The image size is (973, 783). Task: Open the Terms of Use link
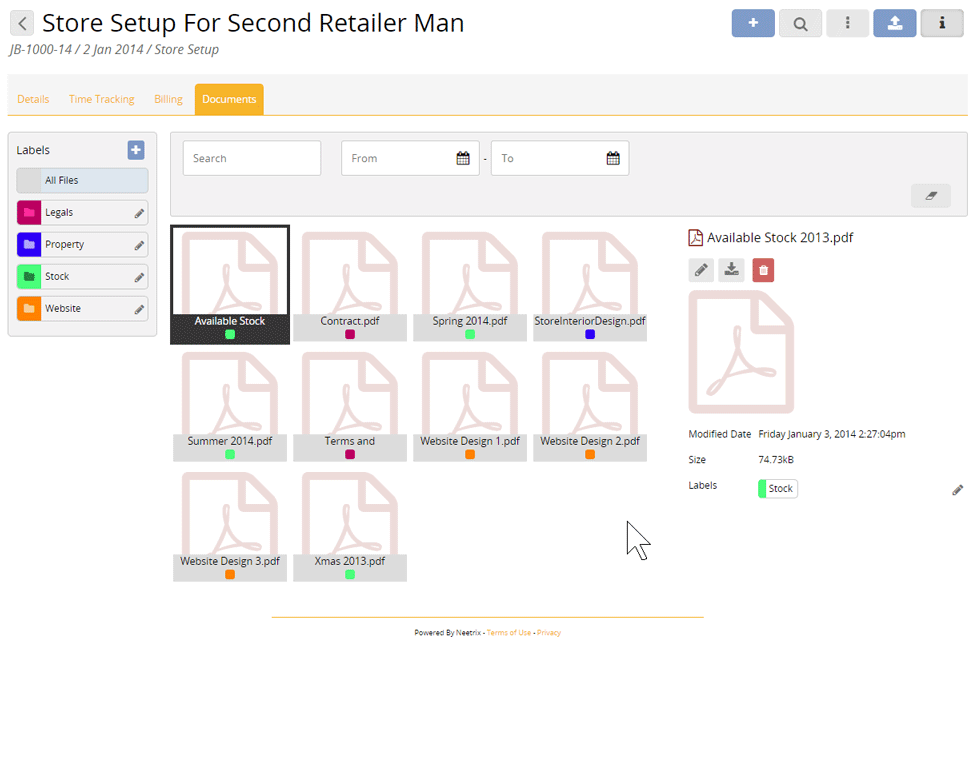(509, 633)
